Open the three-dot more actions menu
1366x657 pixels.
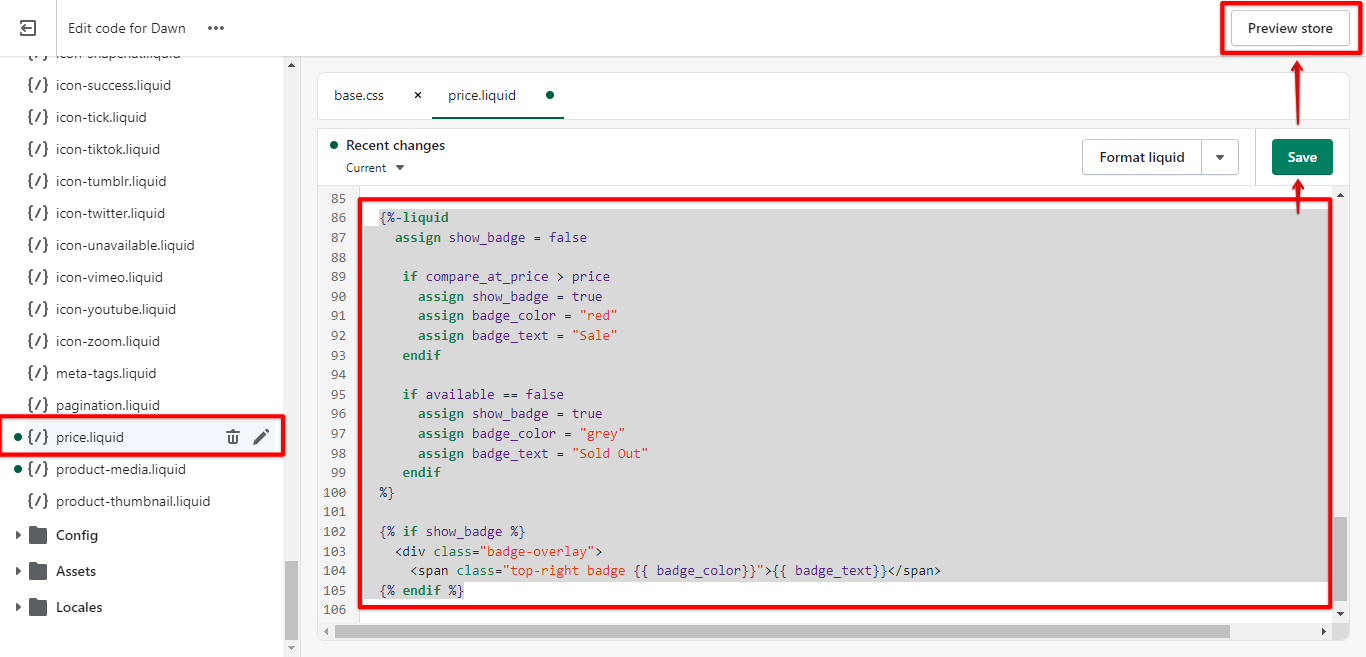216,28
